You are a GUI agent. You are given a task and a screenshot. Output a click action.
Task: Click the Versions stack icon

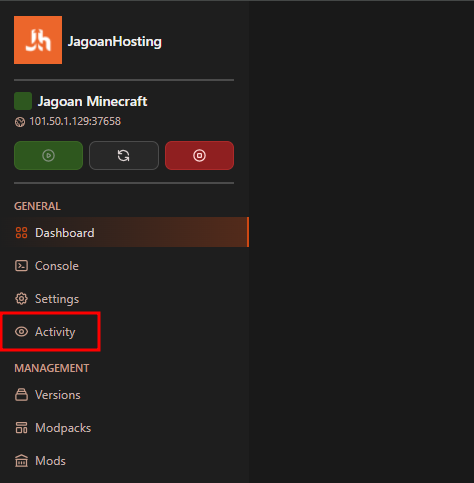click(x=21, y=395)
